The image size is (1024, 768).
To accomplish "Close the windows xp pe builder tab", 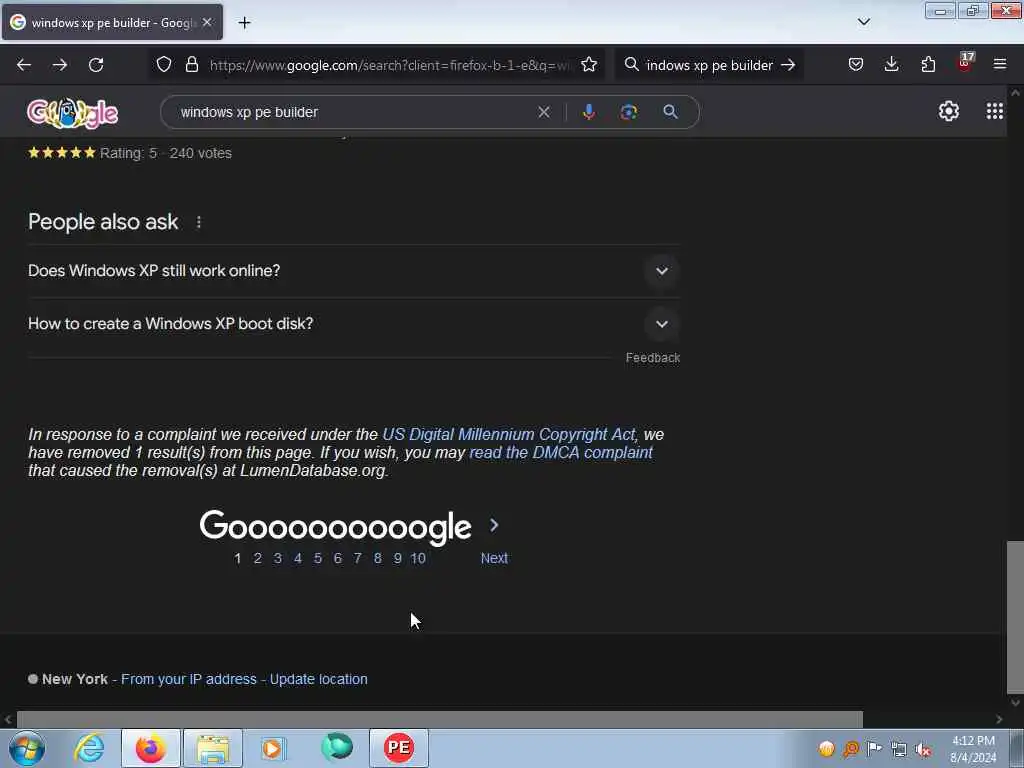I will click(207, 22).
